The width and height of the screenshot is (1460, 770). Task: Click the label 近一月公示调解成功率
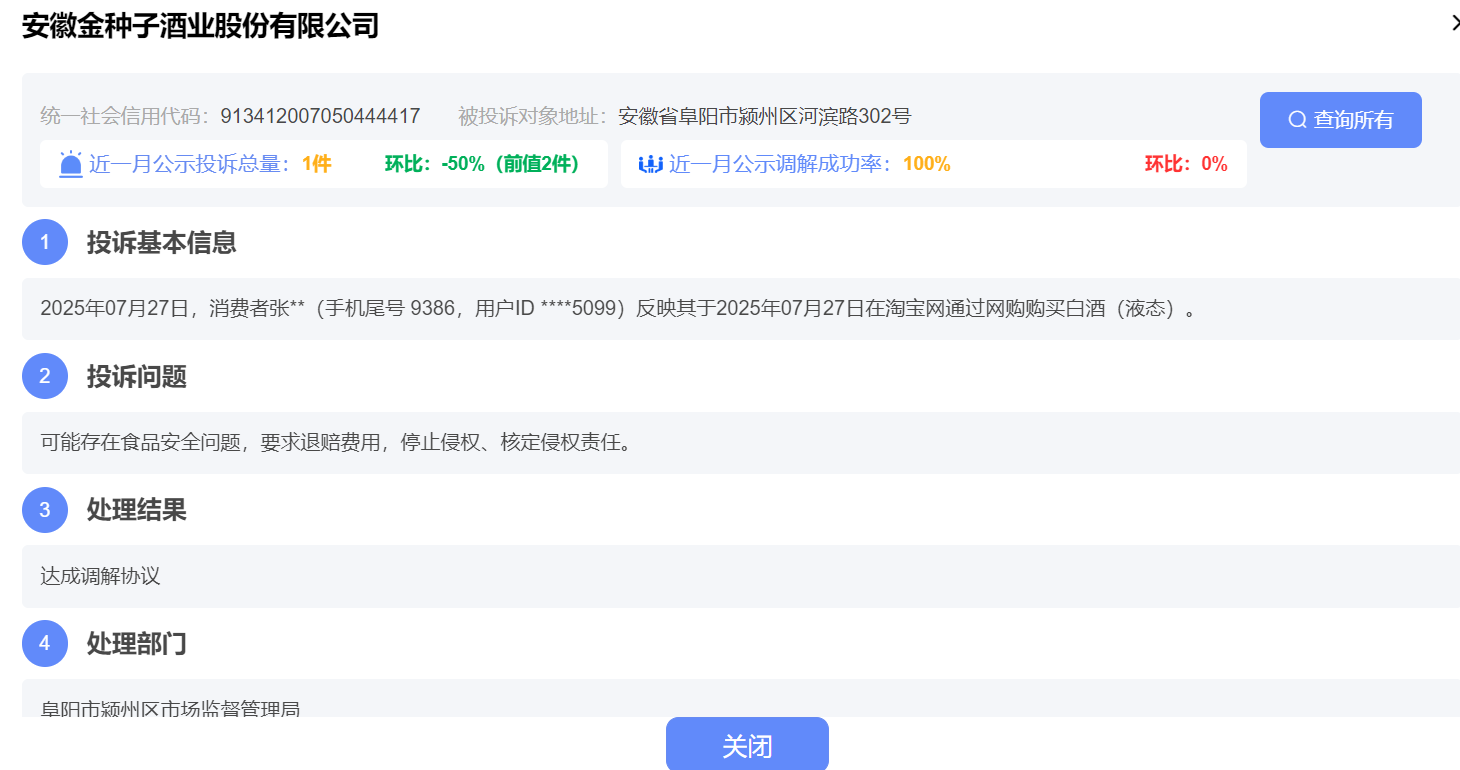[x=780, y=164]
